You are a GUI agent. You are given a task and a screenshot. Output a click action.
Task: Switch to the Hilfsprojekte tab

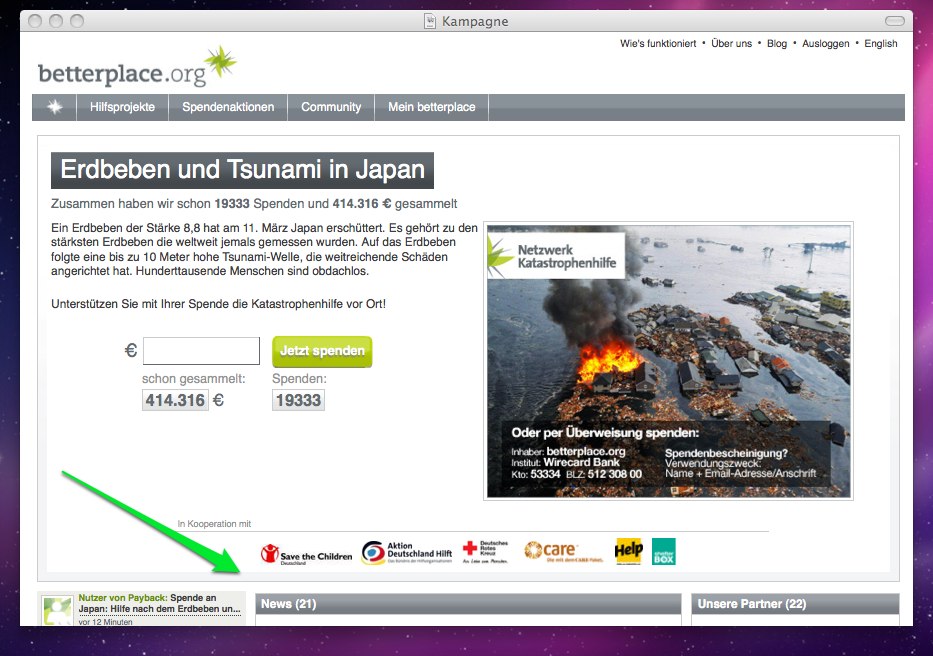[x=122, y=106]
